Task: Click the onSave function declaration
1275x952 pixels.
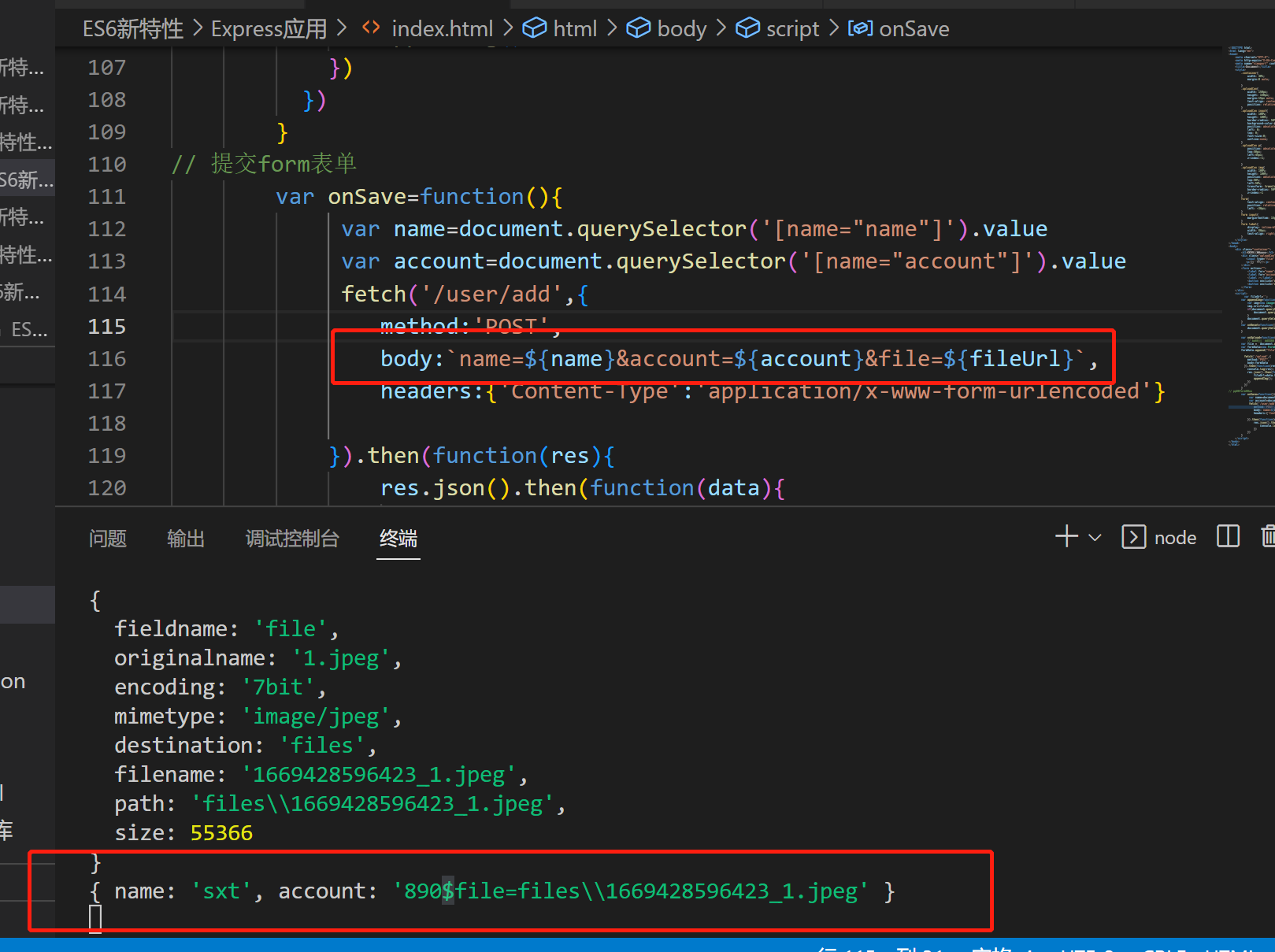Action: coord(419,197)
